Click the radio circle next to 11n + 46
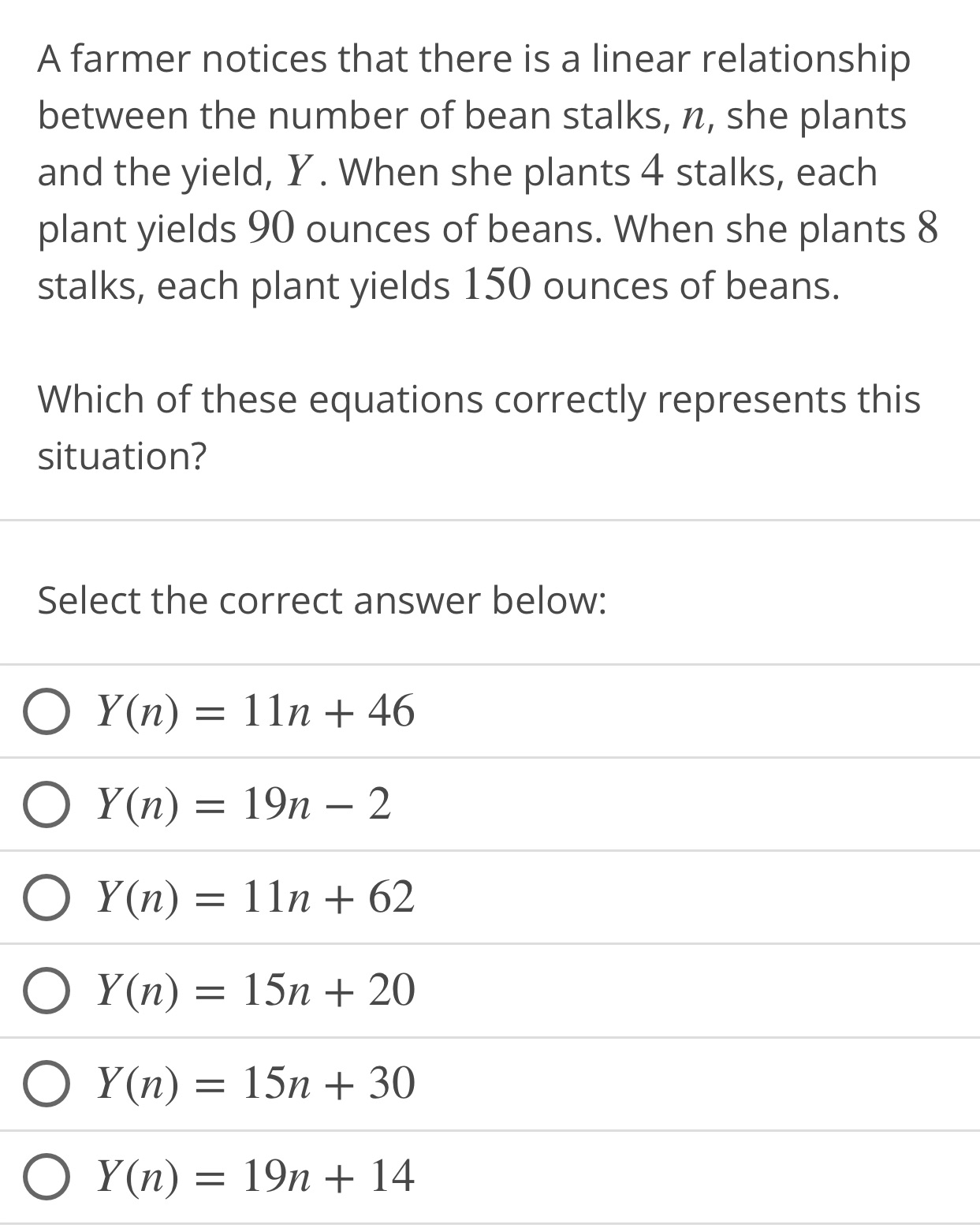Image resolution: width=980 pixels, height=1228 pixels. (49, 712)
